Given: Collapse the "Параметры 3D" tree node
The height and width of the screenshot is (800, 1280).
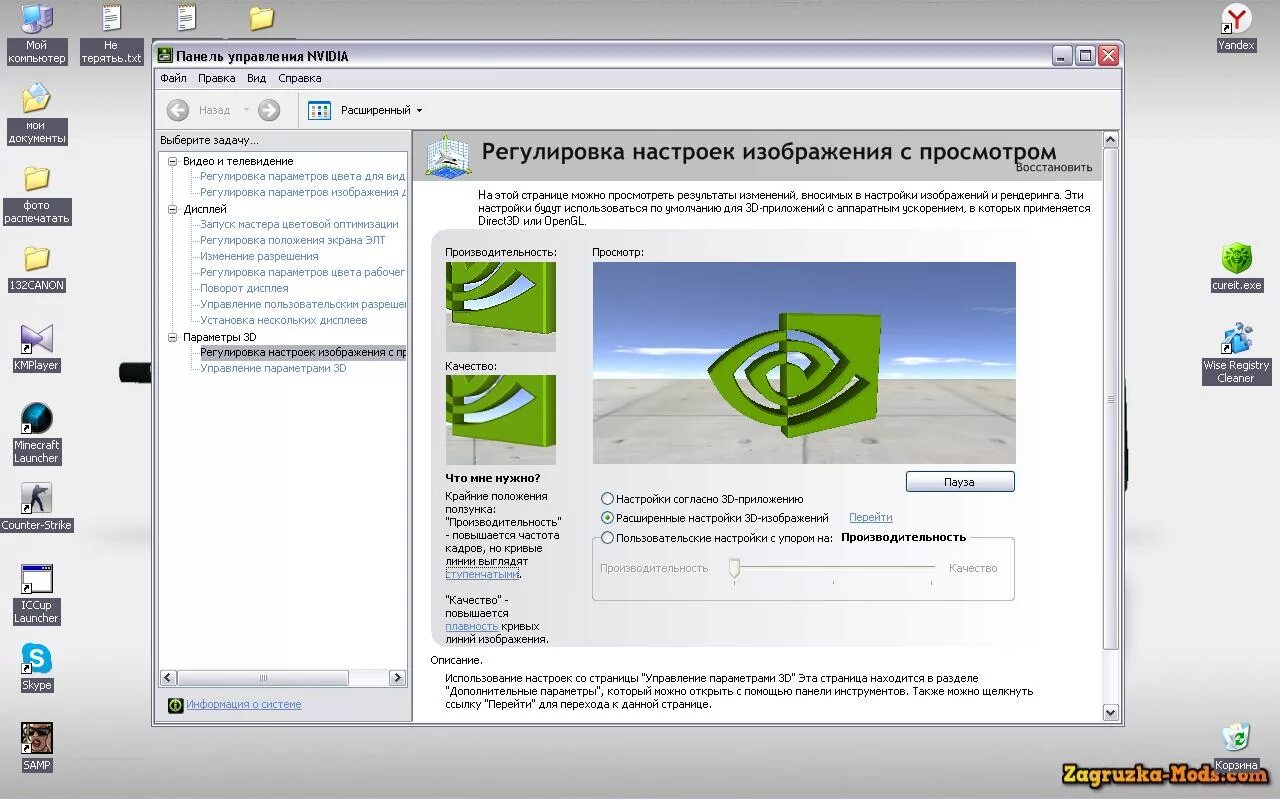Looking at the screenshot, I should 172,337.
